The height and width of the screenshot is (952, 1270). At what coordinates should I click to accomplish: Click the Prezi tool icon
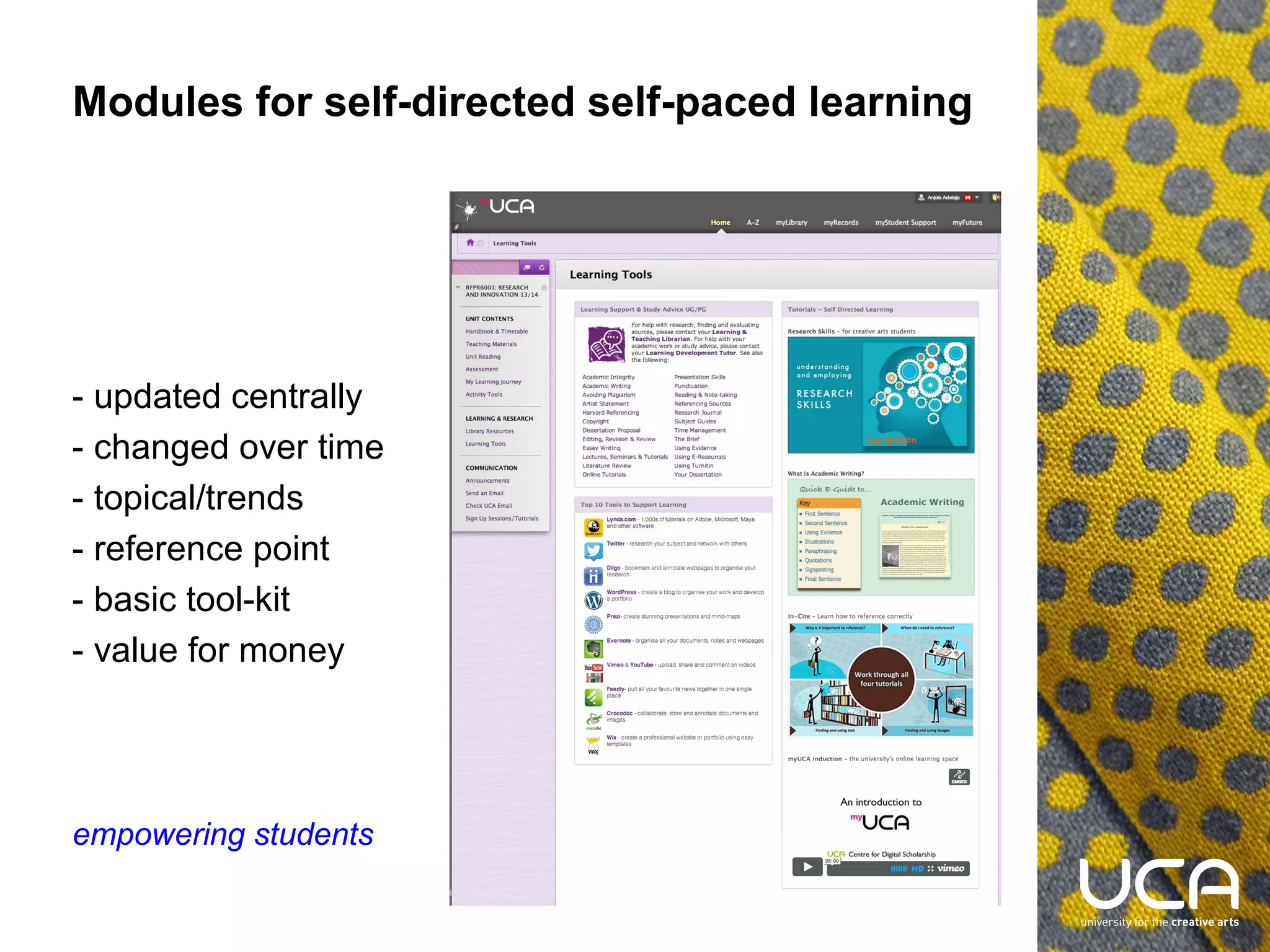(x=593, y=624)
